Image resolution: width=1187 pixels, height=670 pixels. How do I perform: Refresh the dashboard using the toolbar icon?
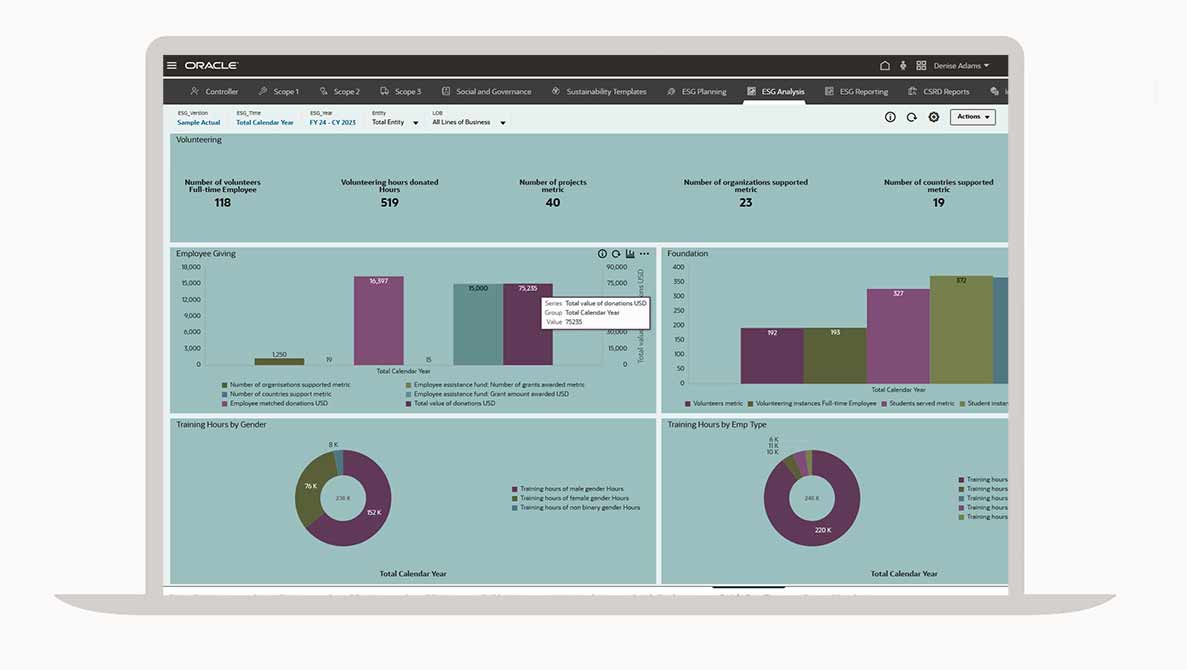pos(912,117)
